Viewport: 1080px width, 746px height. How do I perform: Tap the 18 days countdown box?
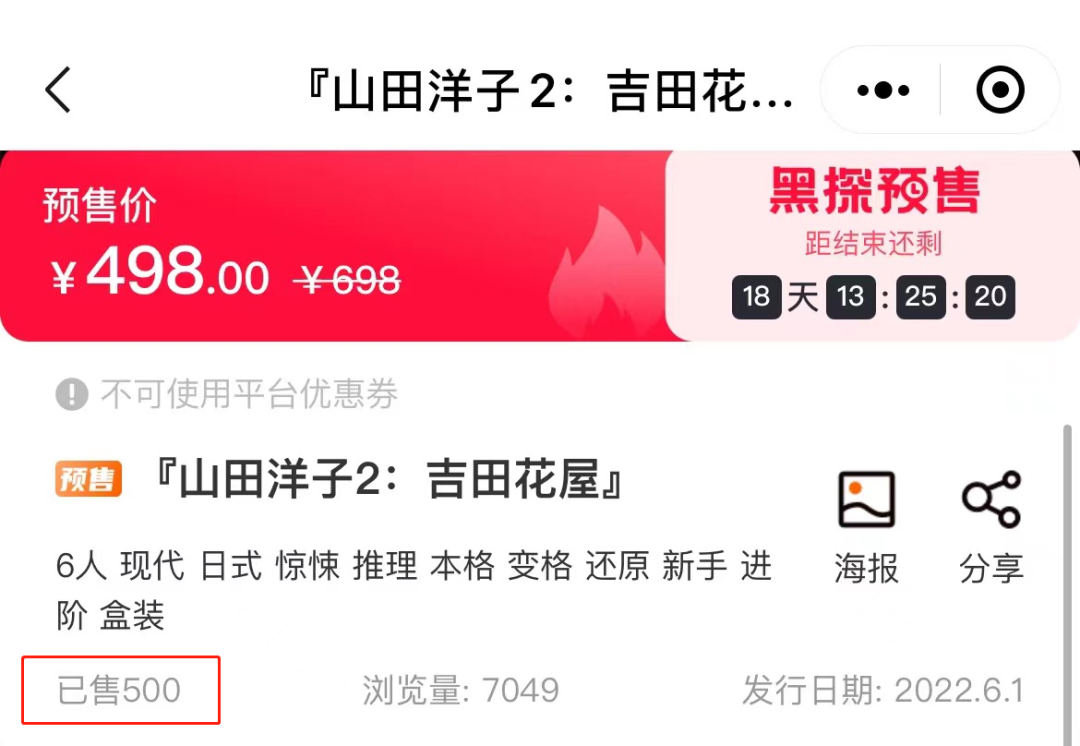756,297
